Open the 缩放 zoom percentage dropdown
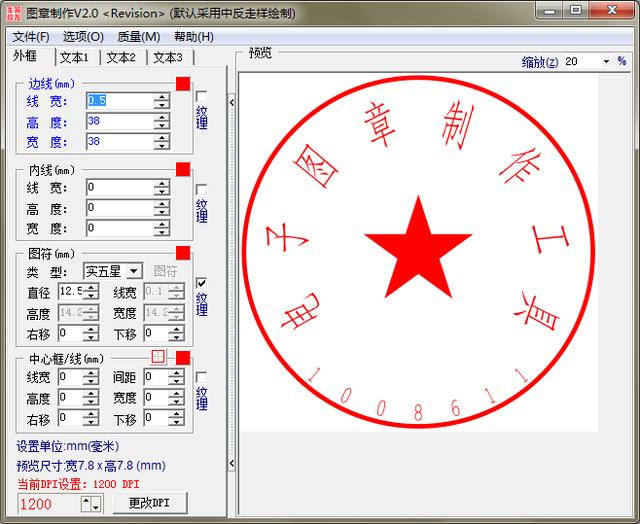 [606, 62]
